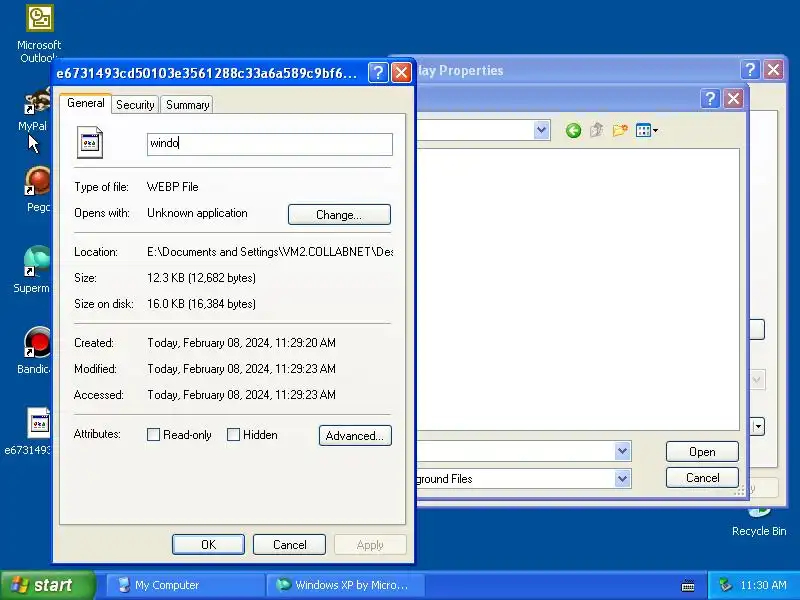Select the Bandicam desktop icon
Screen dimensions: 800x600
35,350
